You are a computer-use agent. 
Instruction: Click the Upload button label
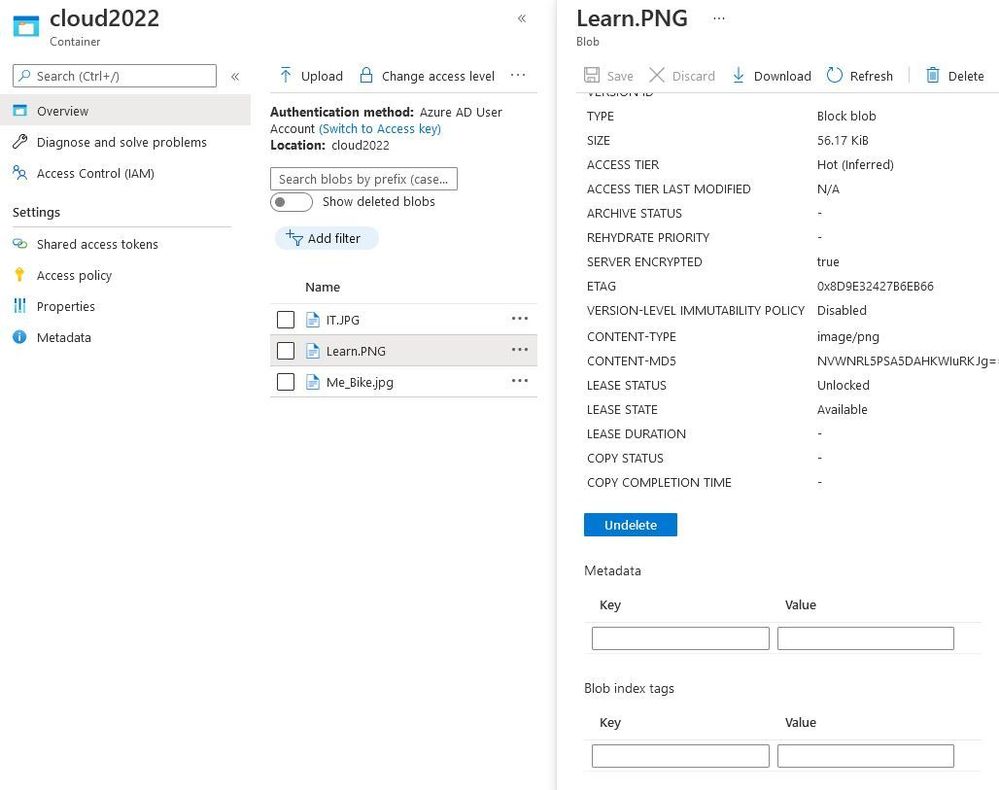pyautogui.click(x=322, y=76)
